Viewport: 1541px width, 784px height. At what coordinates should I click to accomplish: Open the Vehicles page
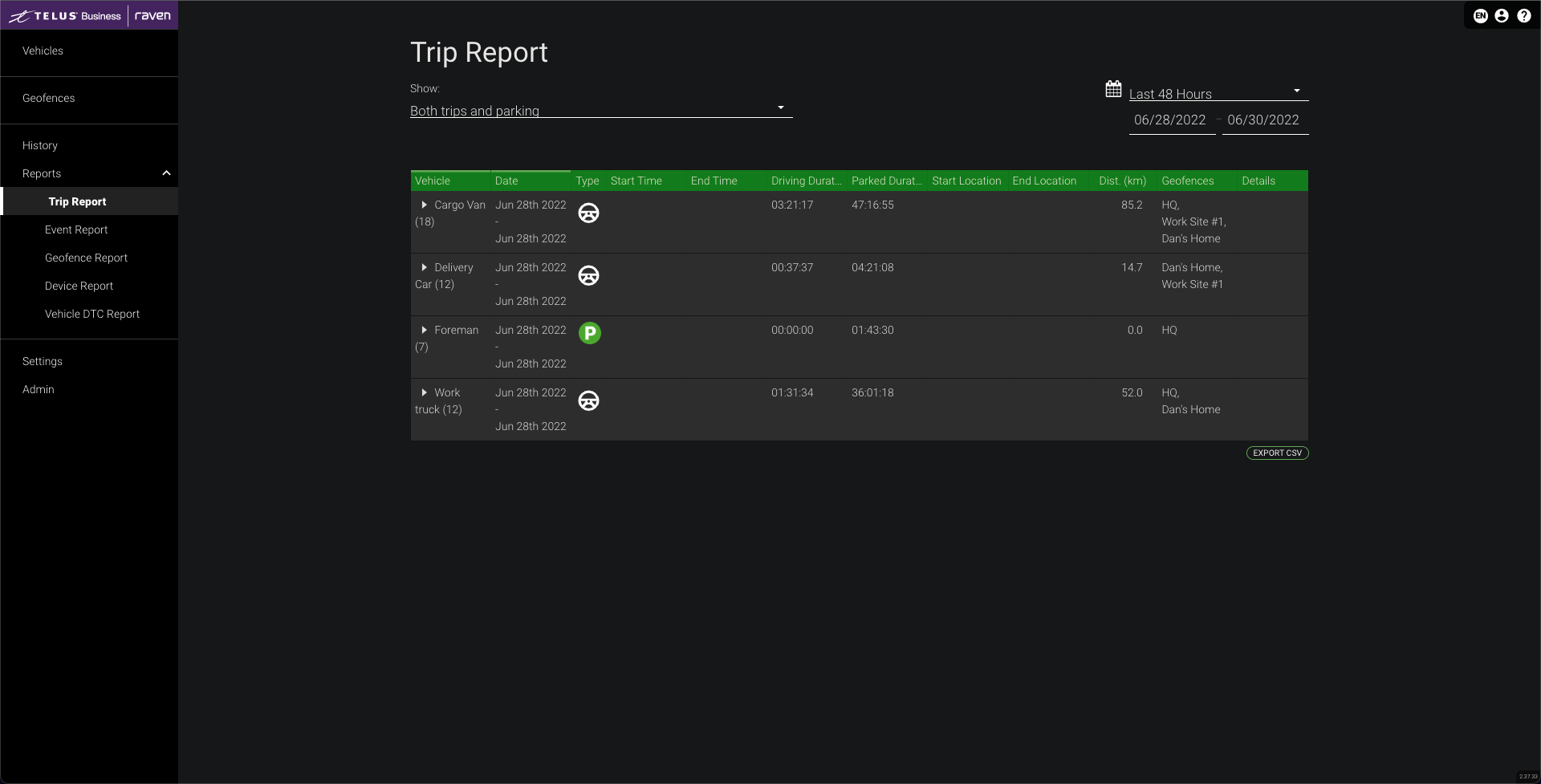[x=43, y=51]
